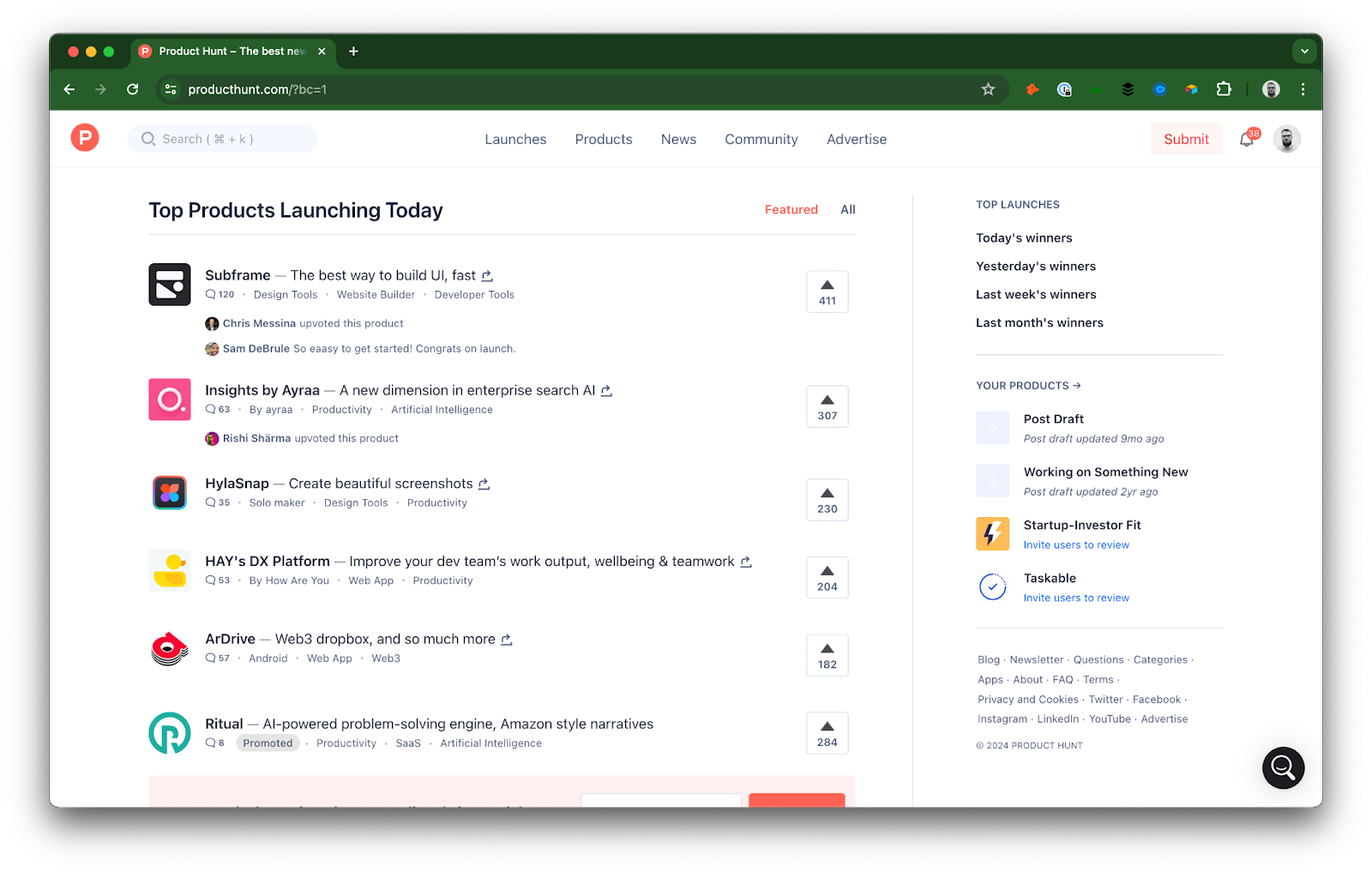Go to the Advertise page
The width and height of the screenshot is (1372, 872).
(857, 139)
